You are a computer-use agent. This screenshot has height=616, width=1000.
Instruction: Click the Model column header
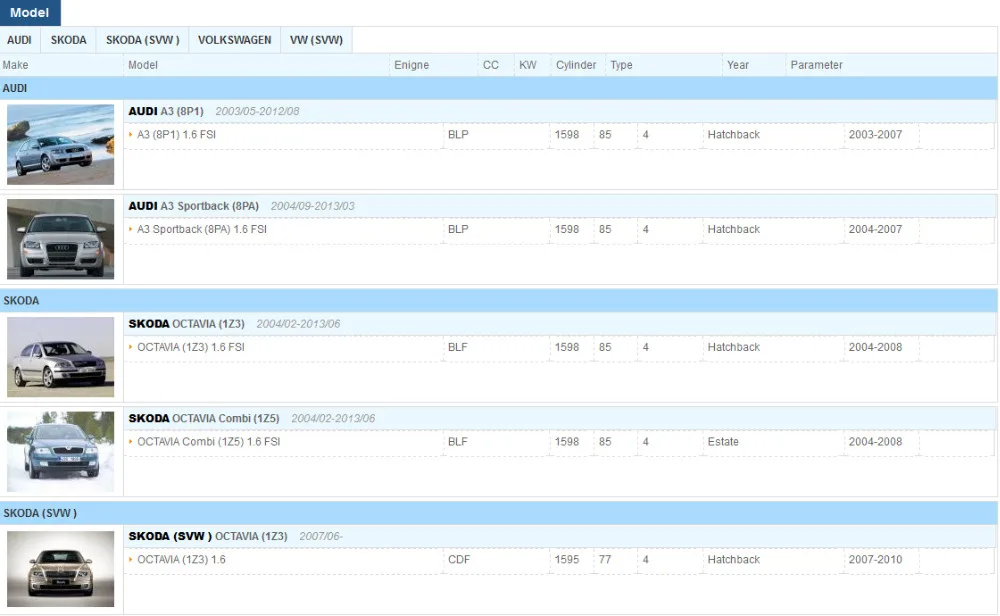(x=143, y=65)
